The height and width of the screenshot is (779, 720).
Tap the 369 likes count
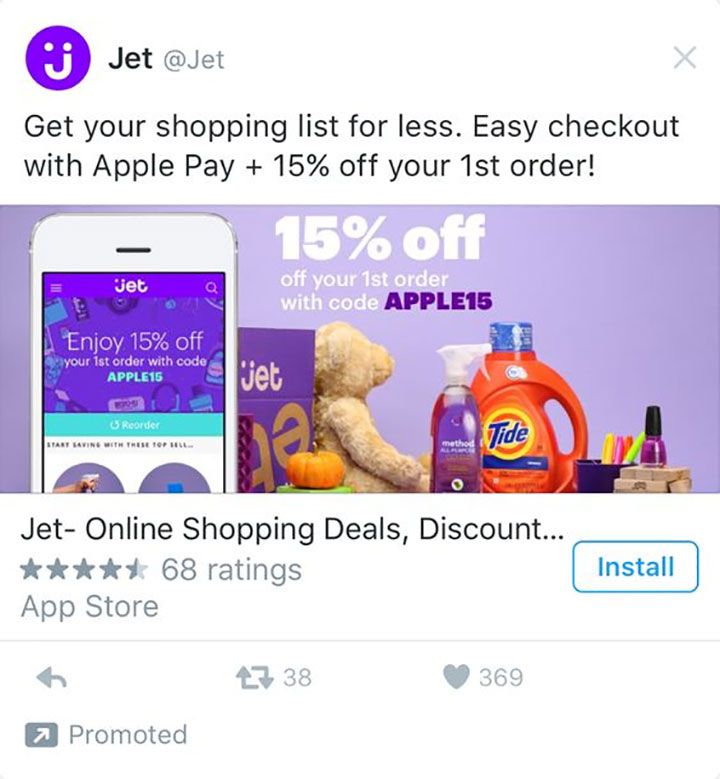tap(501, 678)
